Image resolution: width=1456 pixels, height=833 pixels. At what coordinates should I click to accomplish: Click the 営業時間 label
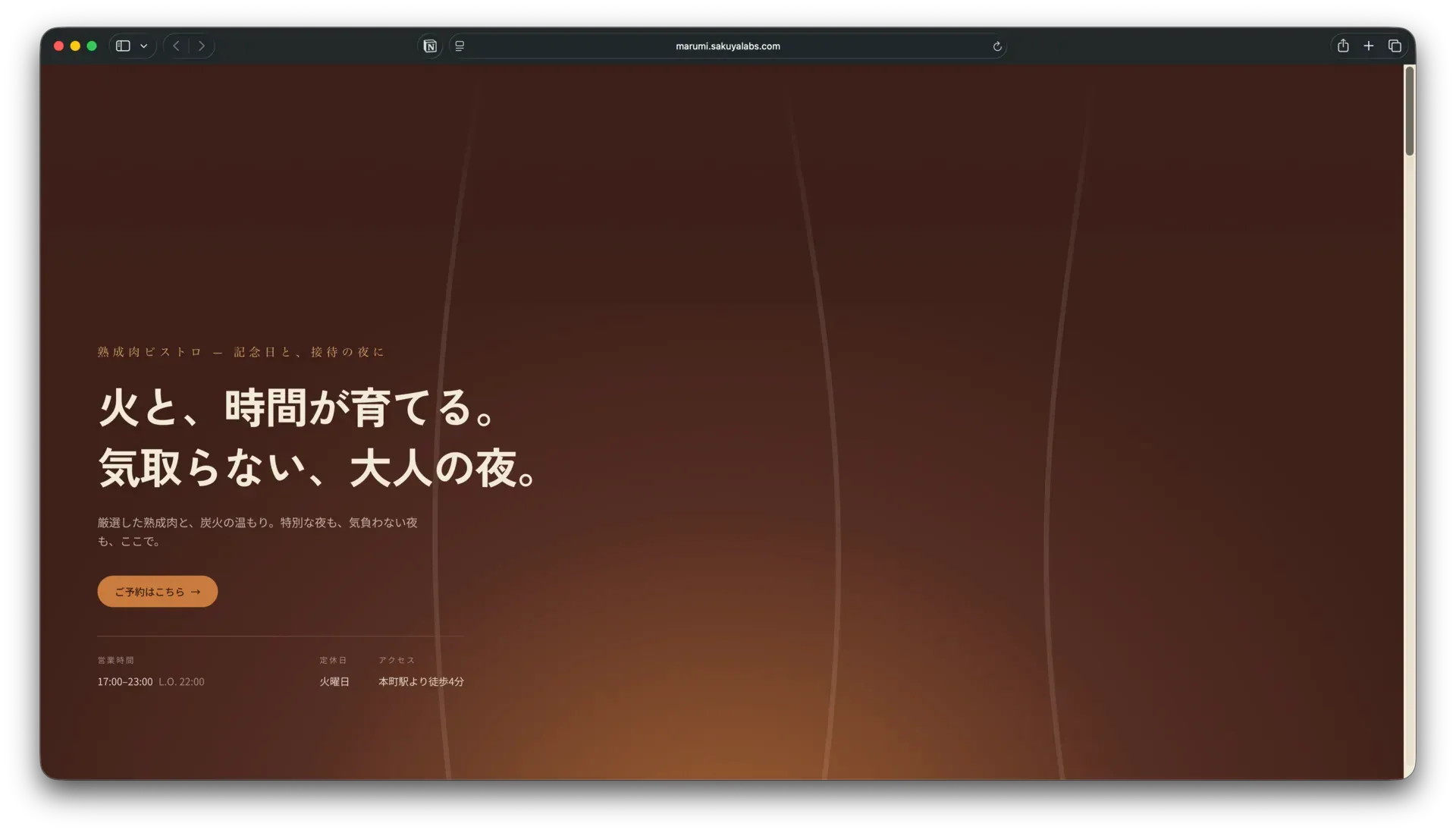click(115, 660)
